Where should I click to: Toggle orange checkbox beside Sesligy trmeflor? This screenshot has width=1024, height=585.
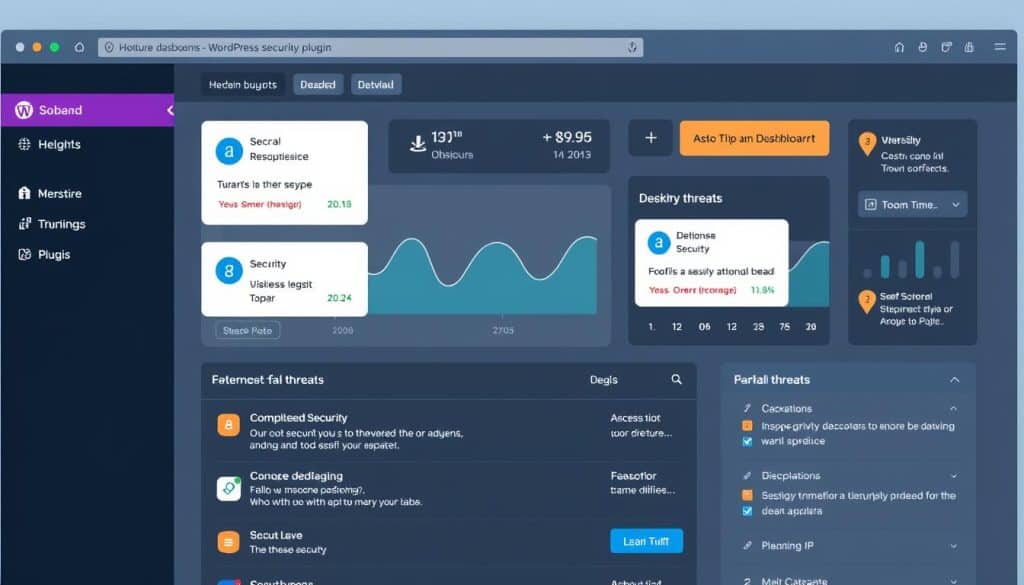pos(747,496)
